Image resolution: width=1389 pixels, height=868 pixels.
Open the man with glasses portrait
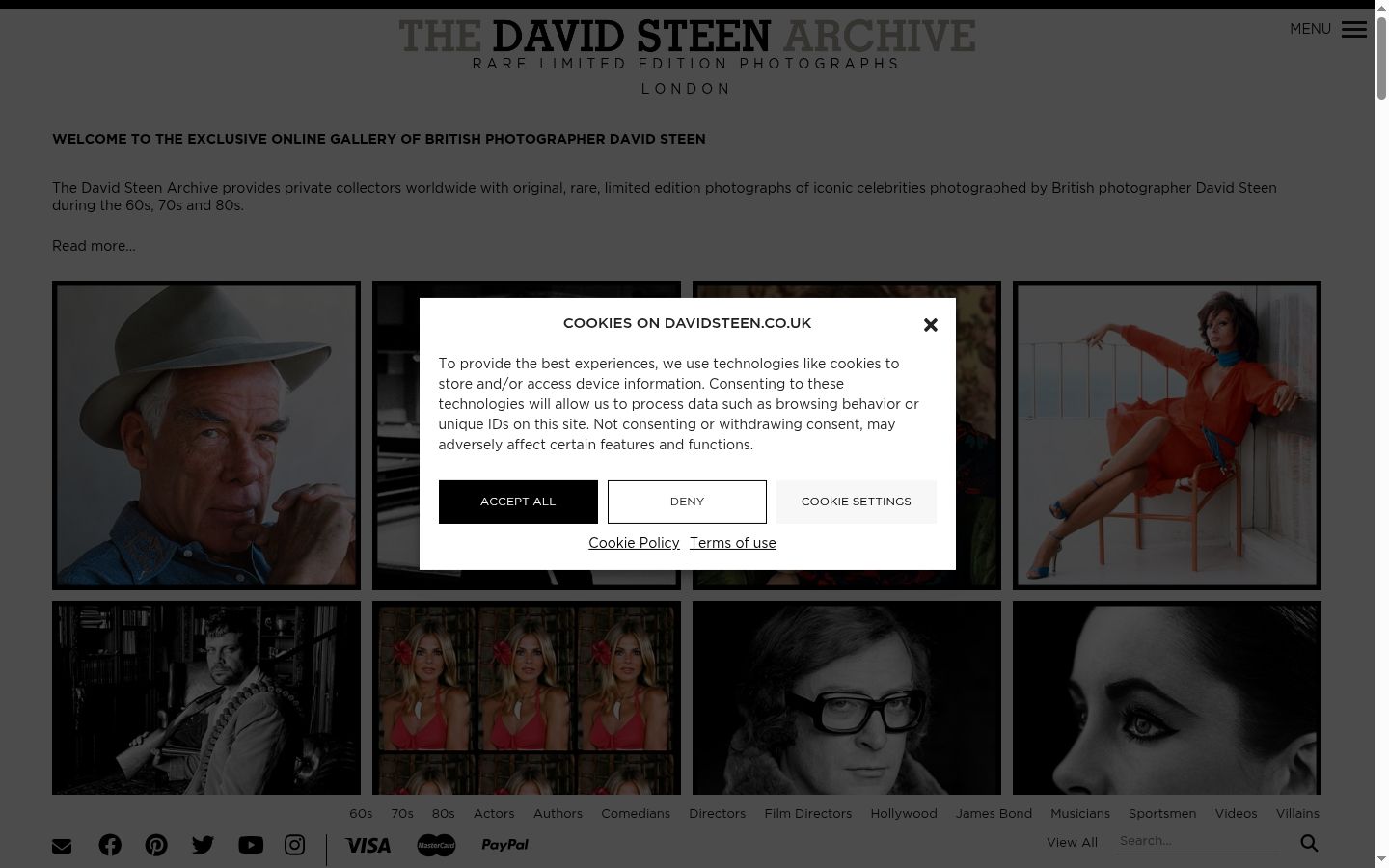coord(847,698)
